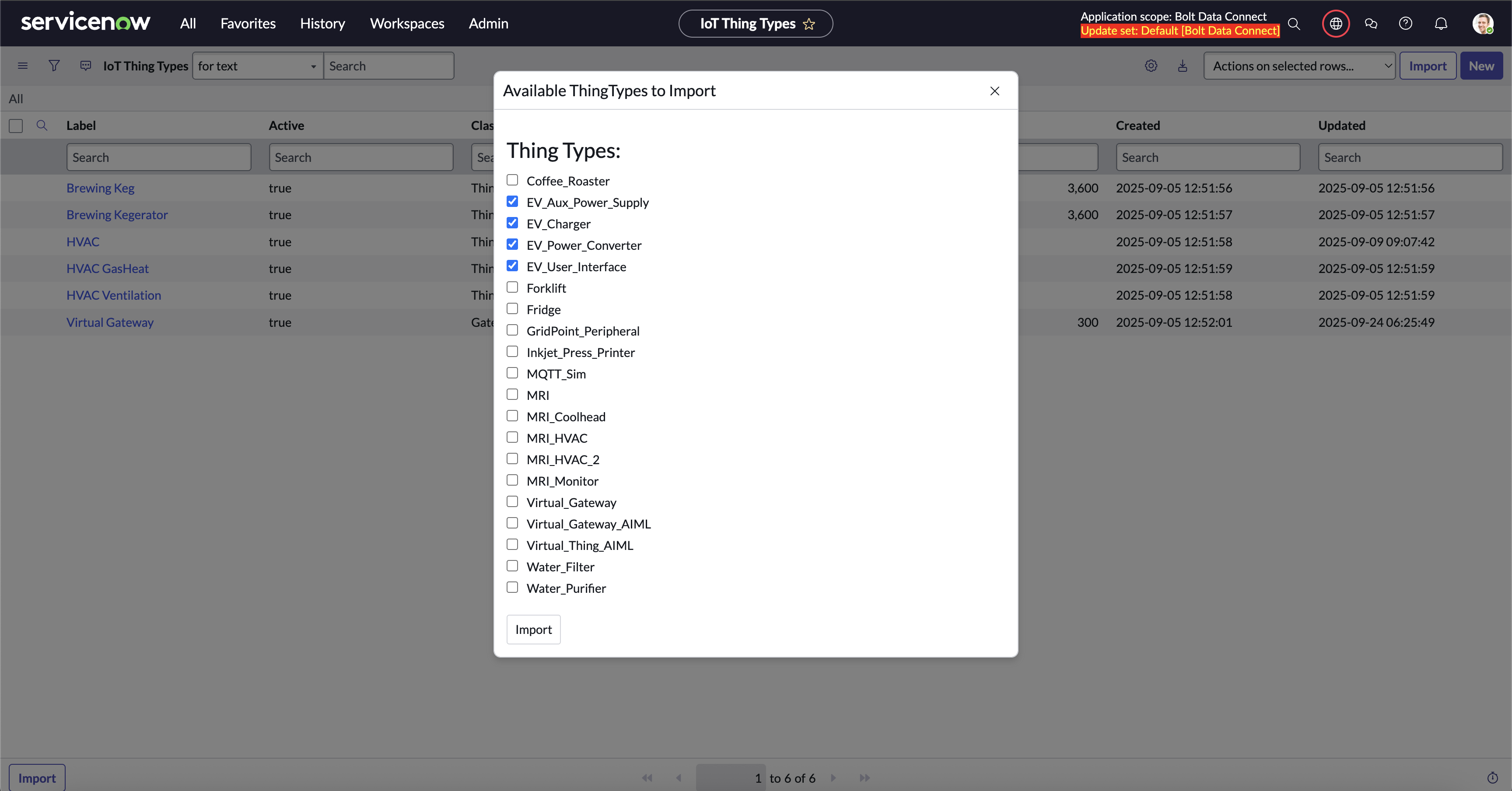This screenshot has height=791, width=1512.
Task: Open the user profile avatar
Action: coord(1483,24)
